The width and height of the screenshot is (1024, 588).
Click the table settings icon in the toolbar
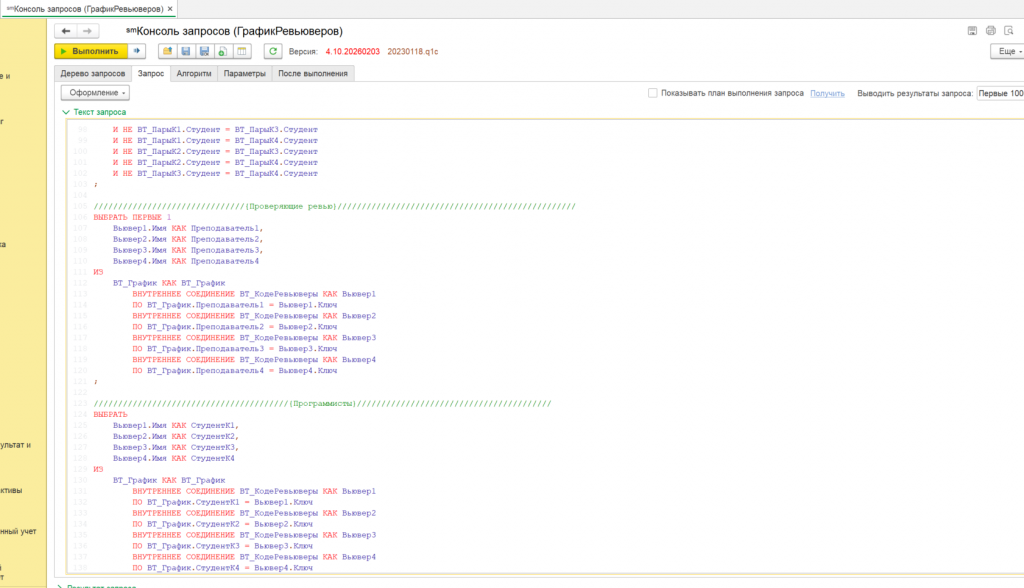pos(241,51)
